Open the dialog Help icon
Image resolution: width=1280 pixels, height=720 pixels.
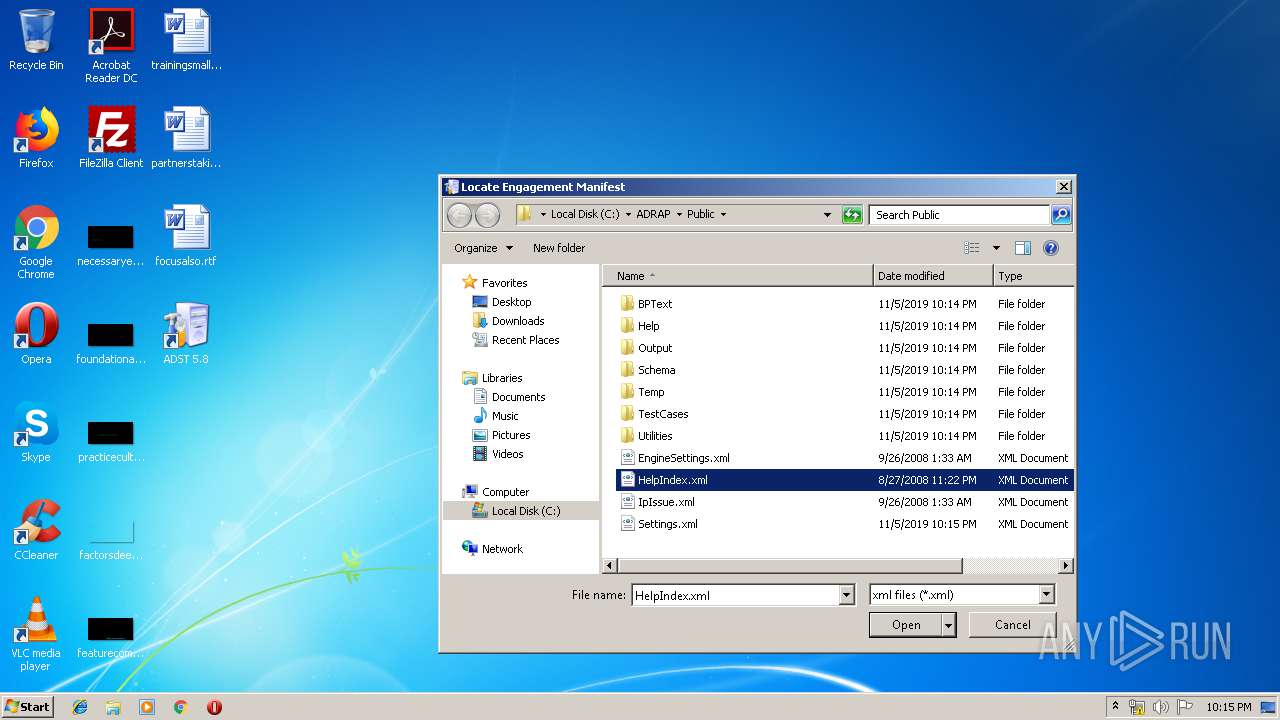[1051, 248]
